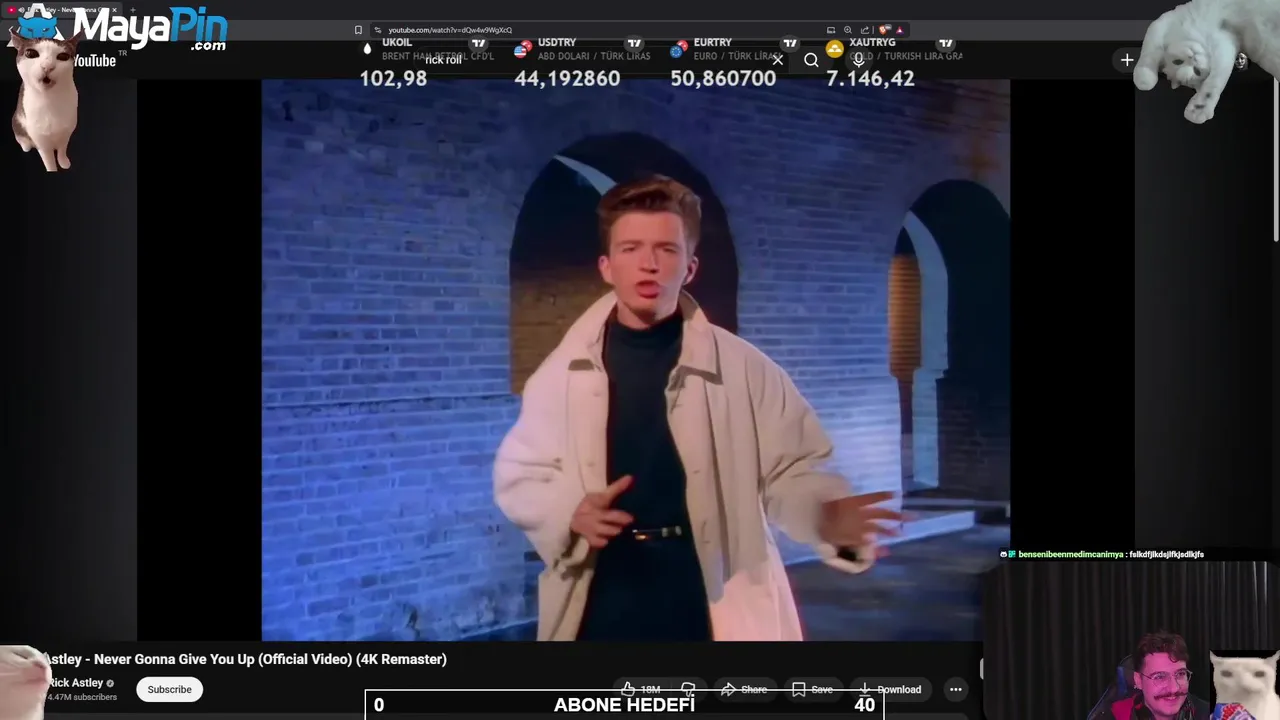This screenshot has width=1280, height=720.
Task: Click the Share button under the video
Action: click(x=744, y=689)
